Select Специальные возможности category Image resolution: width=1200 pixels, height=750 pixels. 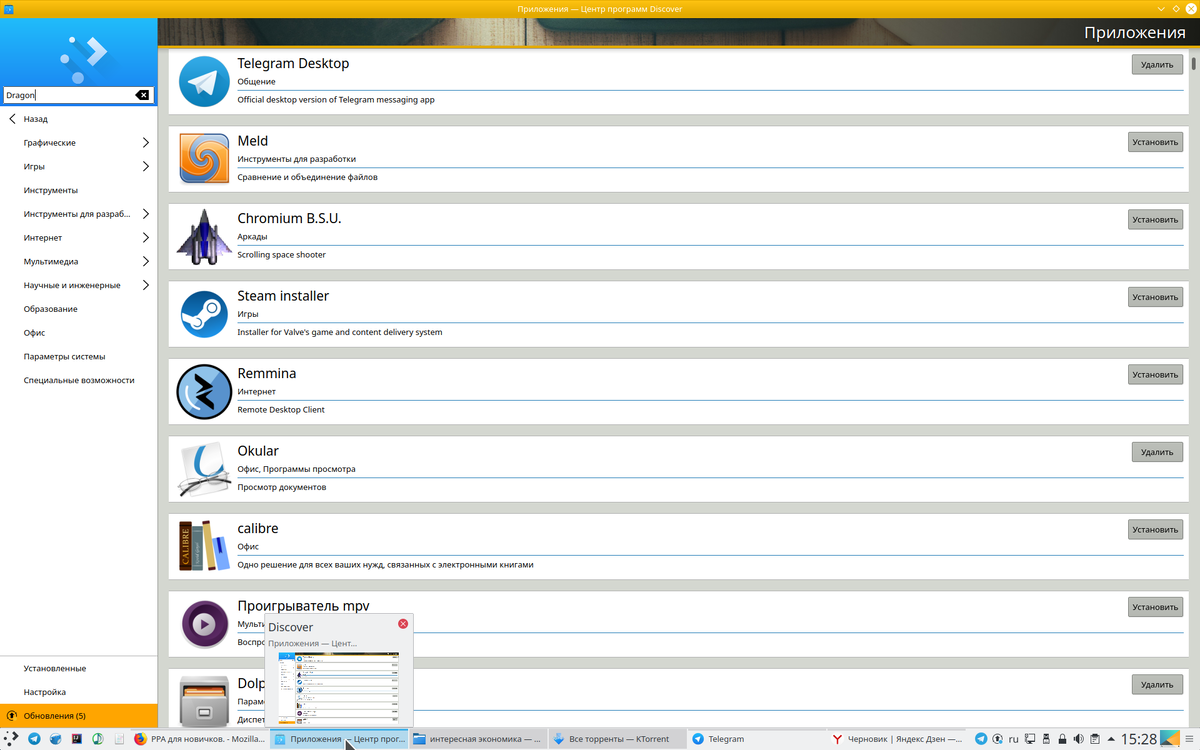(78, 380)
